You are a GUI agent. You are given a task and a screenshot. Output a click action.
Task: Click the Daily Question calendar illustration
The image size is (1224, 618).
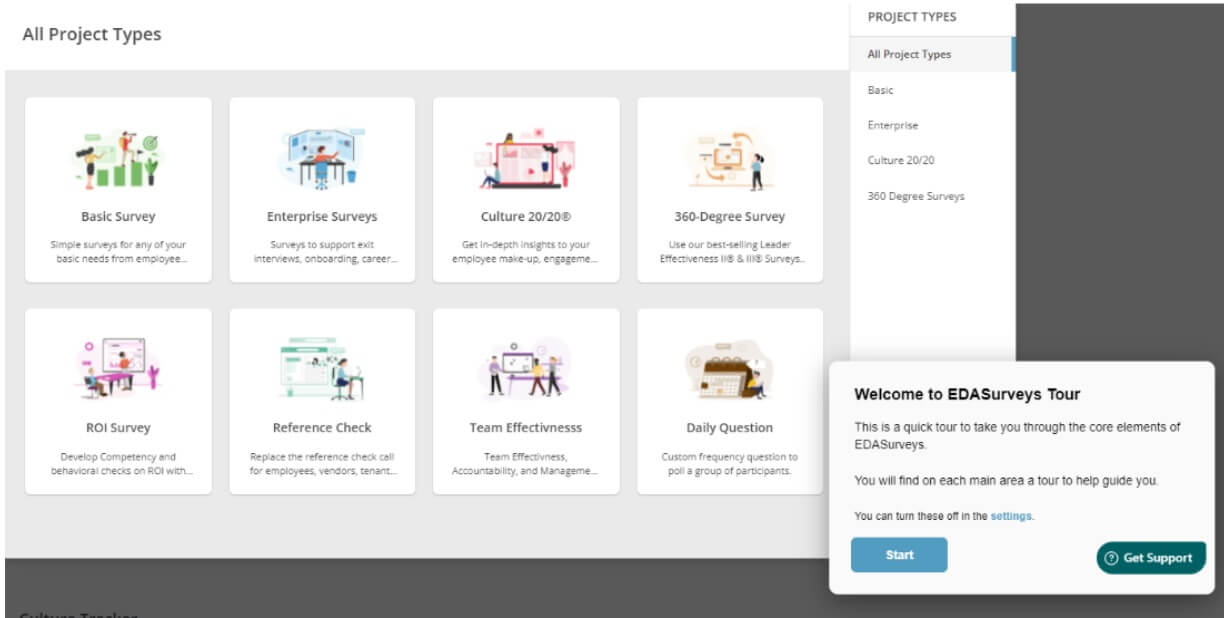click(729, 370)
